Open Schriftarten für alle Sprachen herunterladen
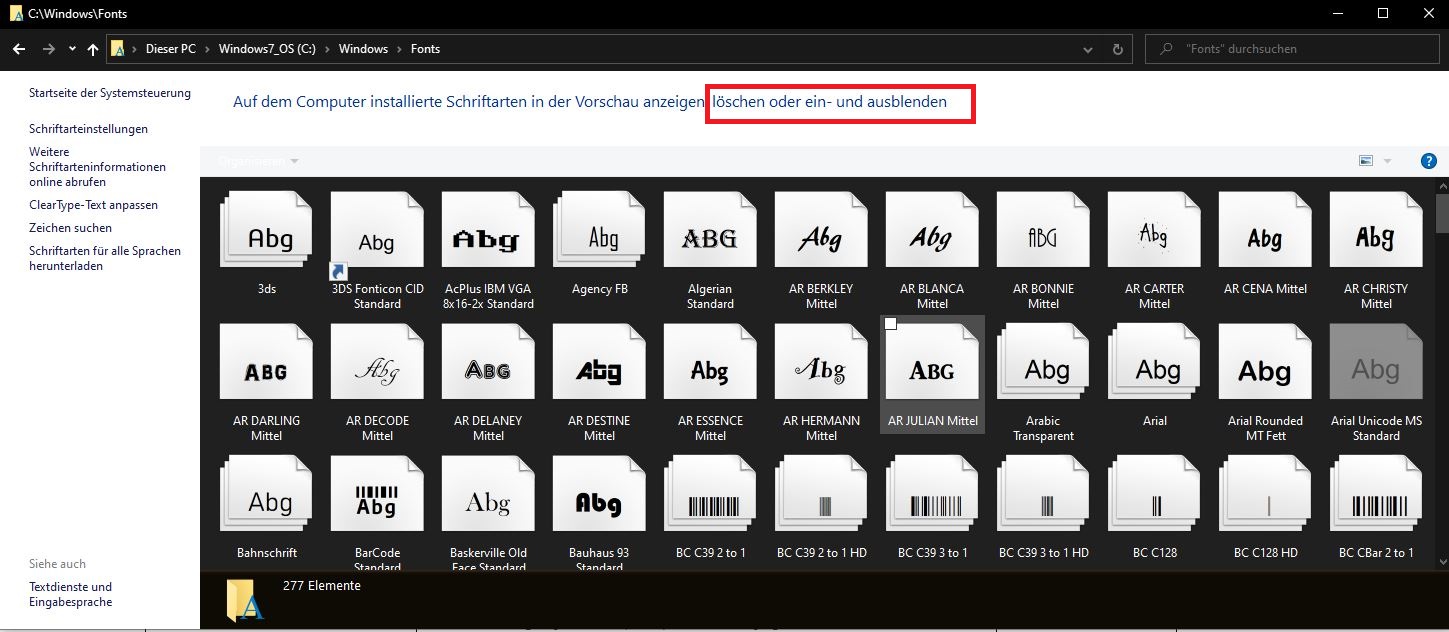Screen dimensions: 1449x632 pyautogui.click(x=105, y=258)
